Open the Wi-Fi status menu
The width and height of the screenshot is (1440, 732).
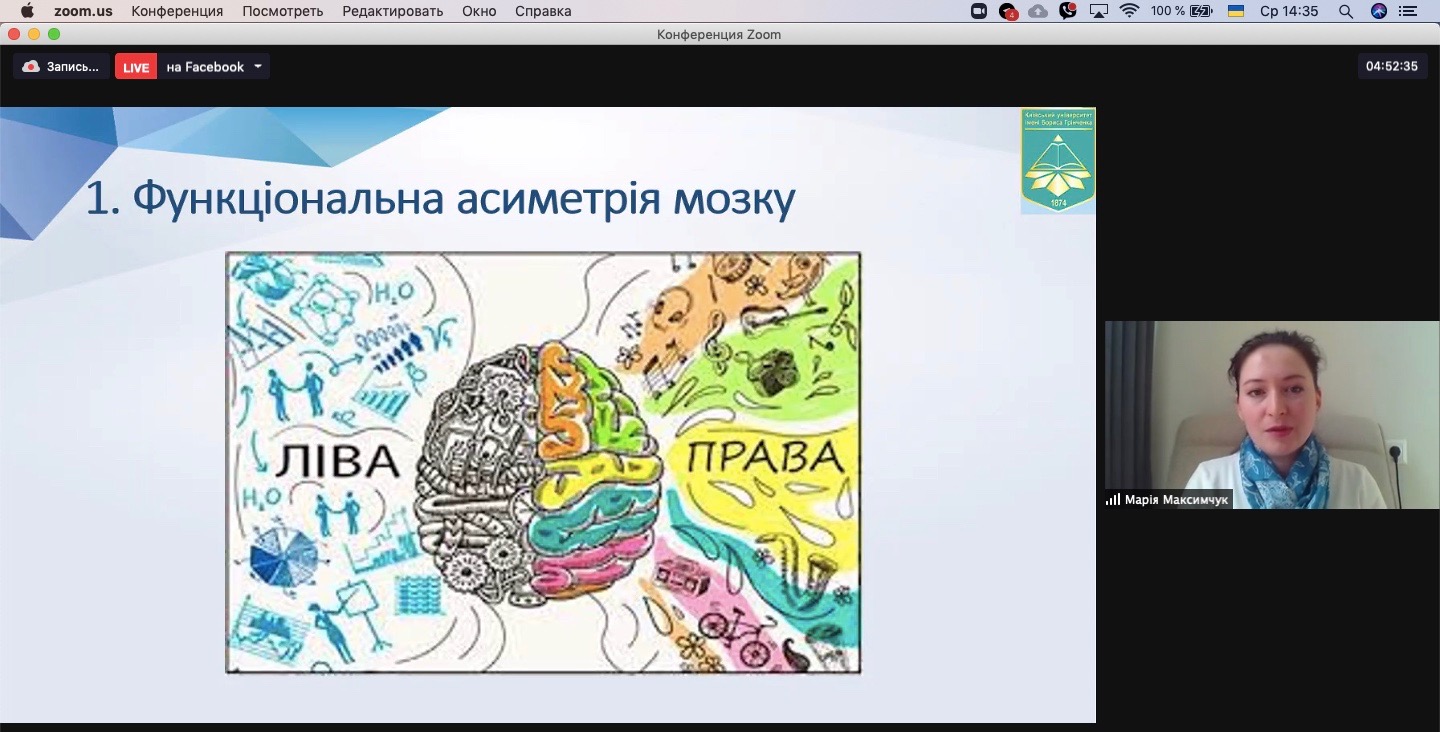point(1129,11)
